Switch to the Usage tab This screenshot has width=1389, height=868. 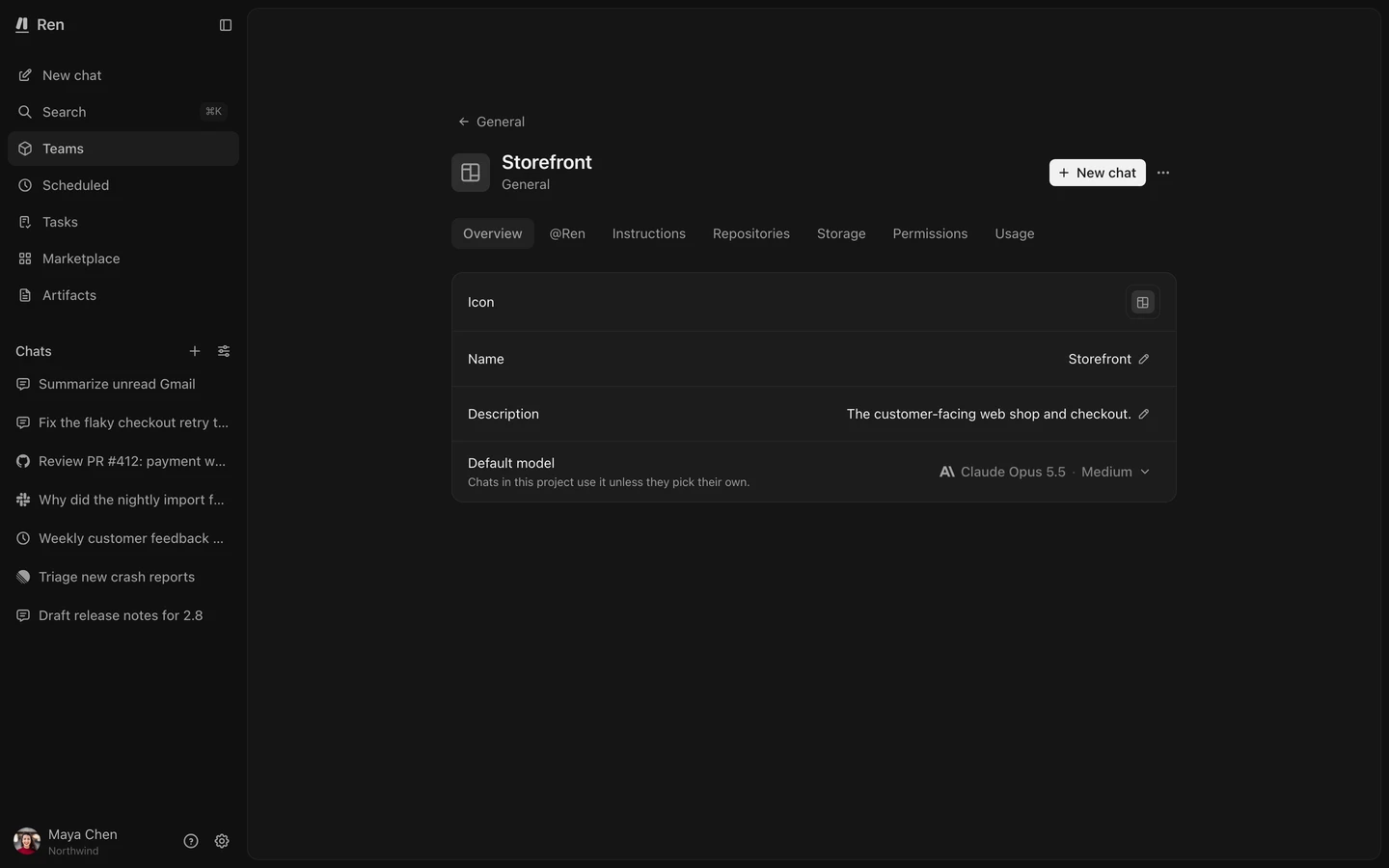(1015, 233)
